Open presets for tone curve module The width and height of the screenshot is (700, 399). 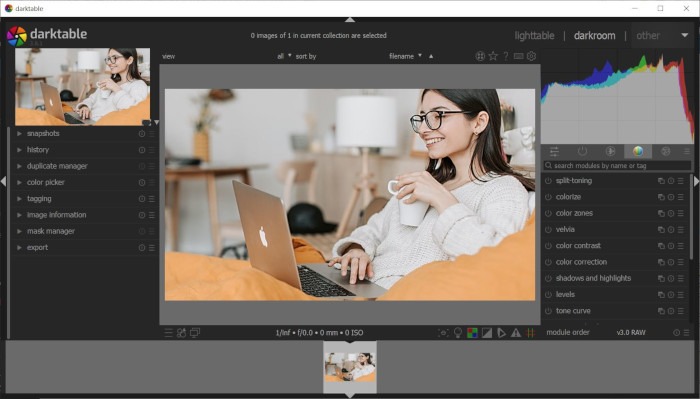[681, 311]
